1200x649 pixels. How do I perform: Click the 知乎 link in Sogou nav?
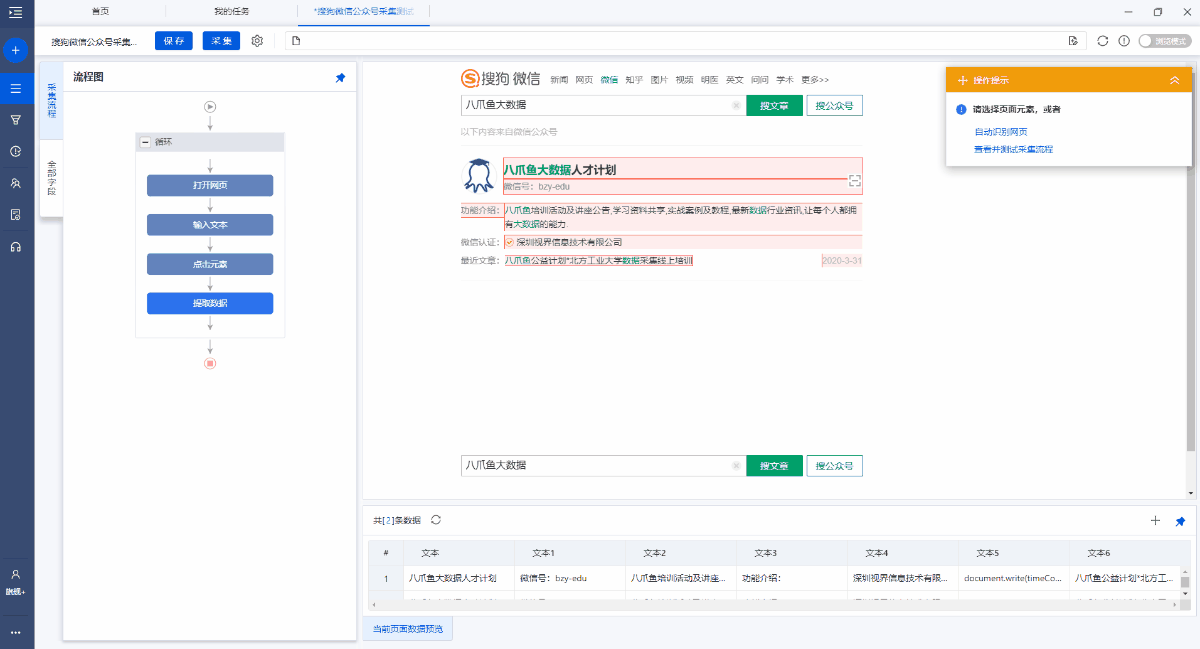(634, 80)
